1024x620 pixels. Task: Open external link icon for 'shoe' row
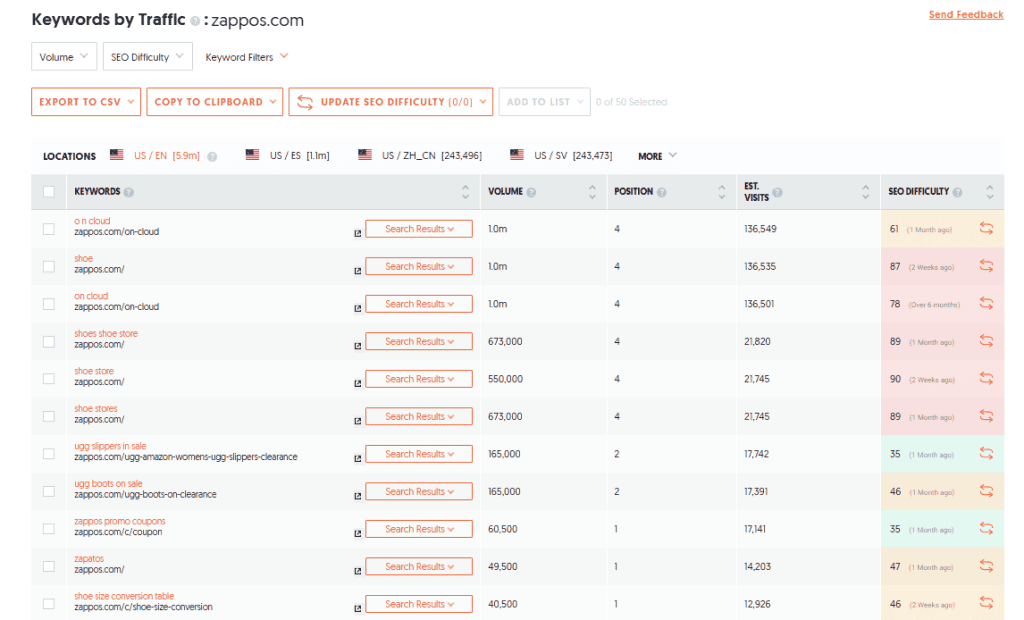coord(358,270)
